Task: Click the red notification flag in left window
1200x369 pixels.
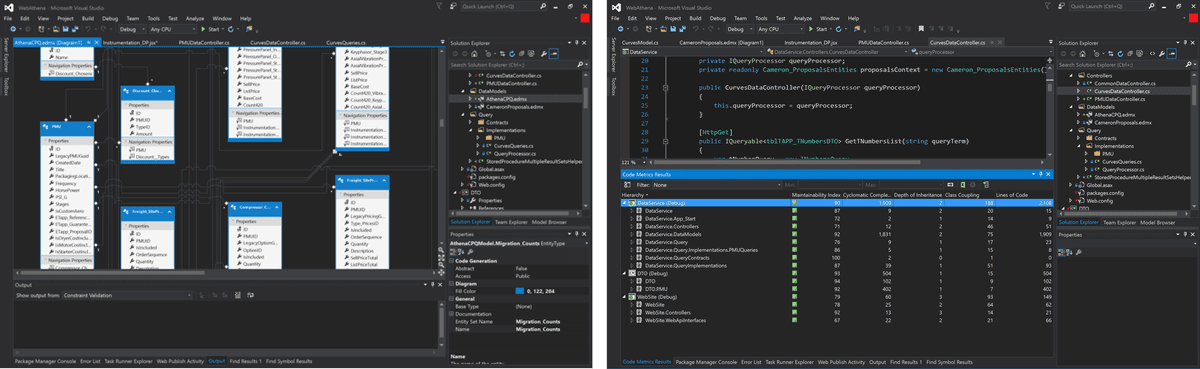Action: tap(585, 18)
